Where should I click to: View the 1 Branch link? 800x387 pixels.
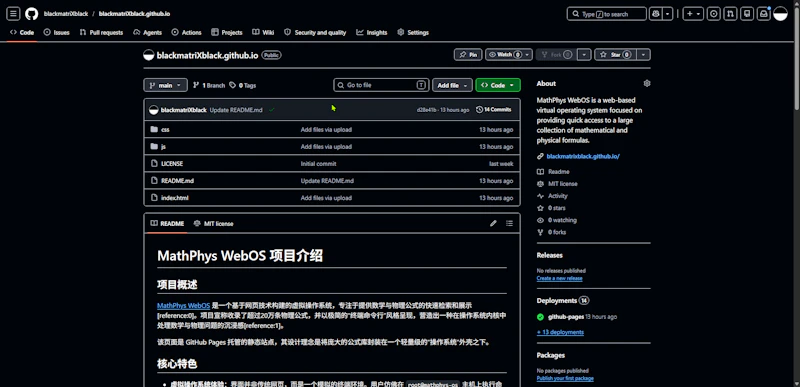pyautogui.click(x=209, y=85)
